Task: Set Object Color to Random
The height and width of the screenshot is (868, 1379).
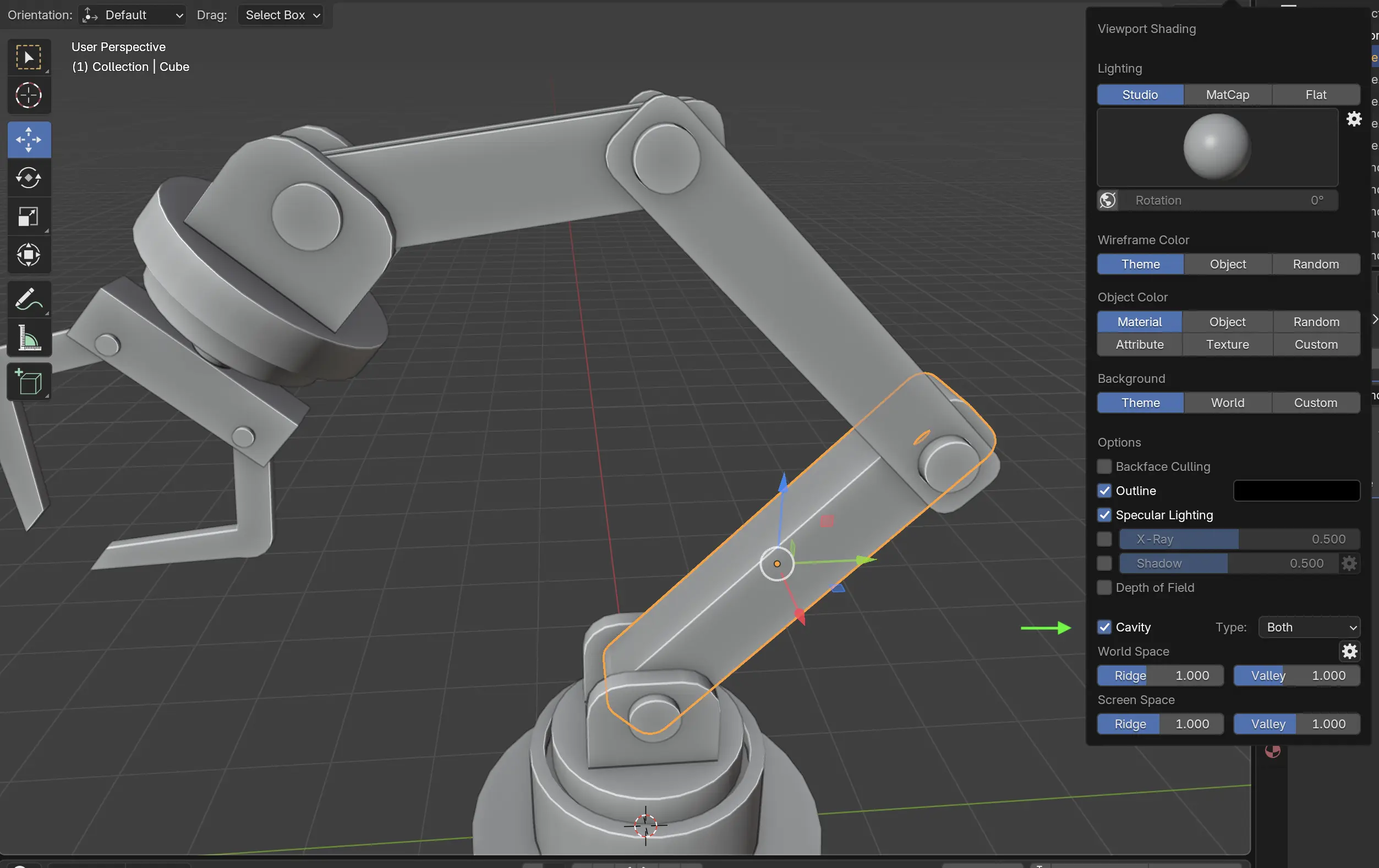Action: pos(1315,322)
